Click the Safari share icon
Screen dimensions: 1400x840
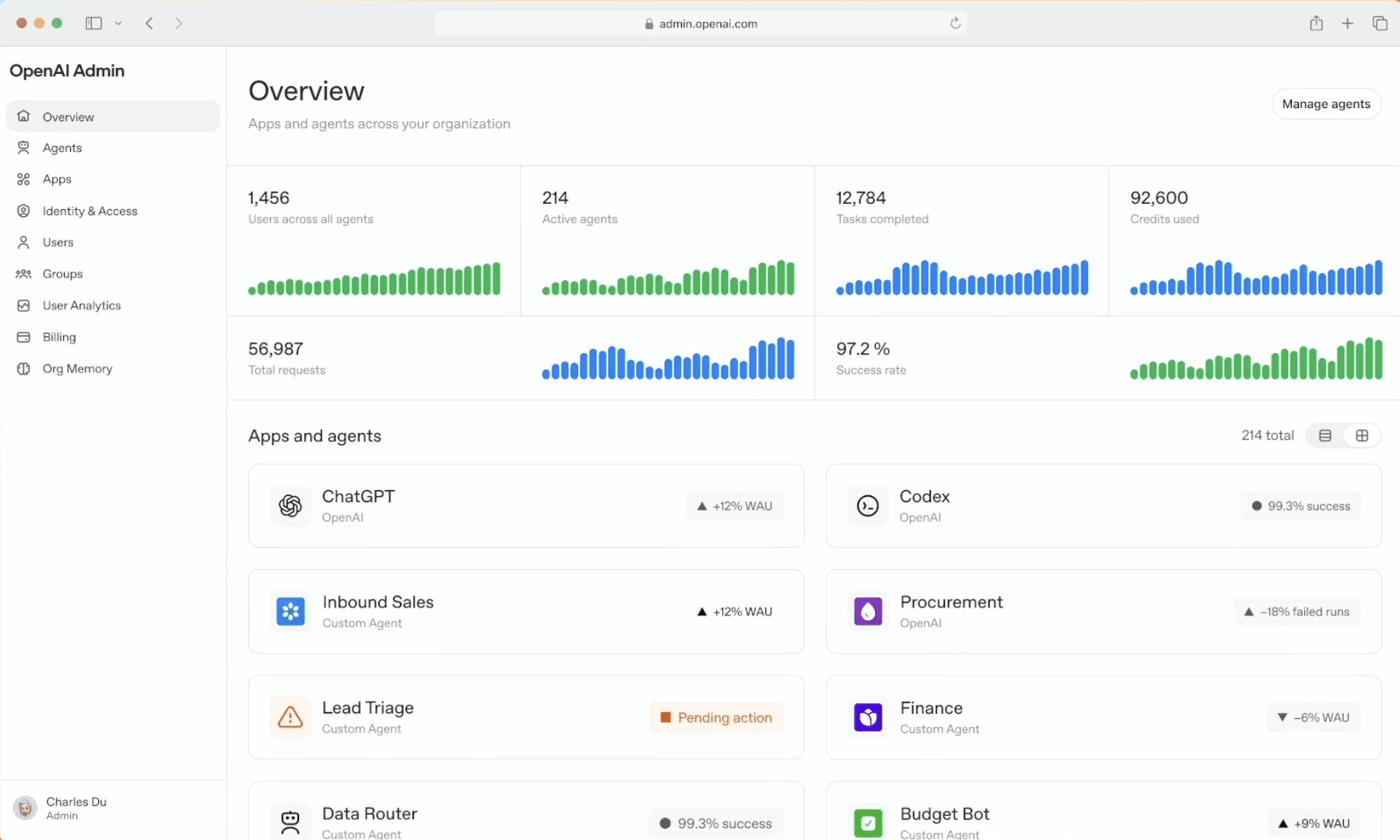(x=1316, y=23)
